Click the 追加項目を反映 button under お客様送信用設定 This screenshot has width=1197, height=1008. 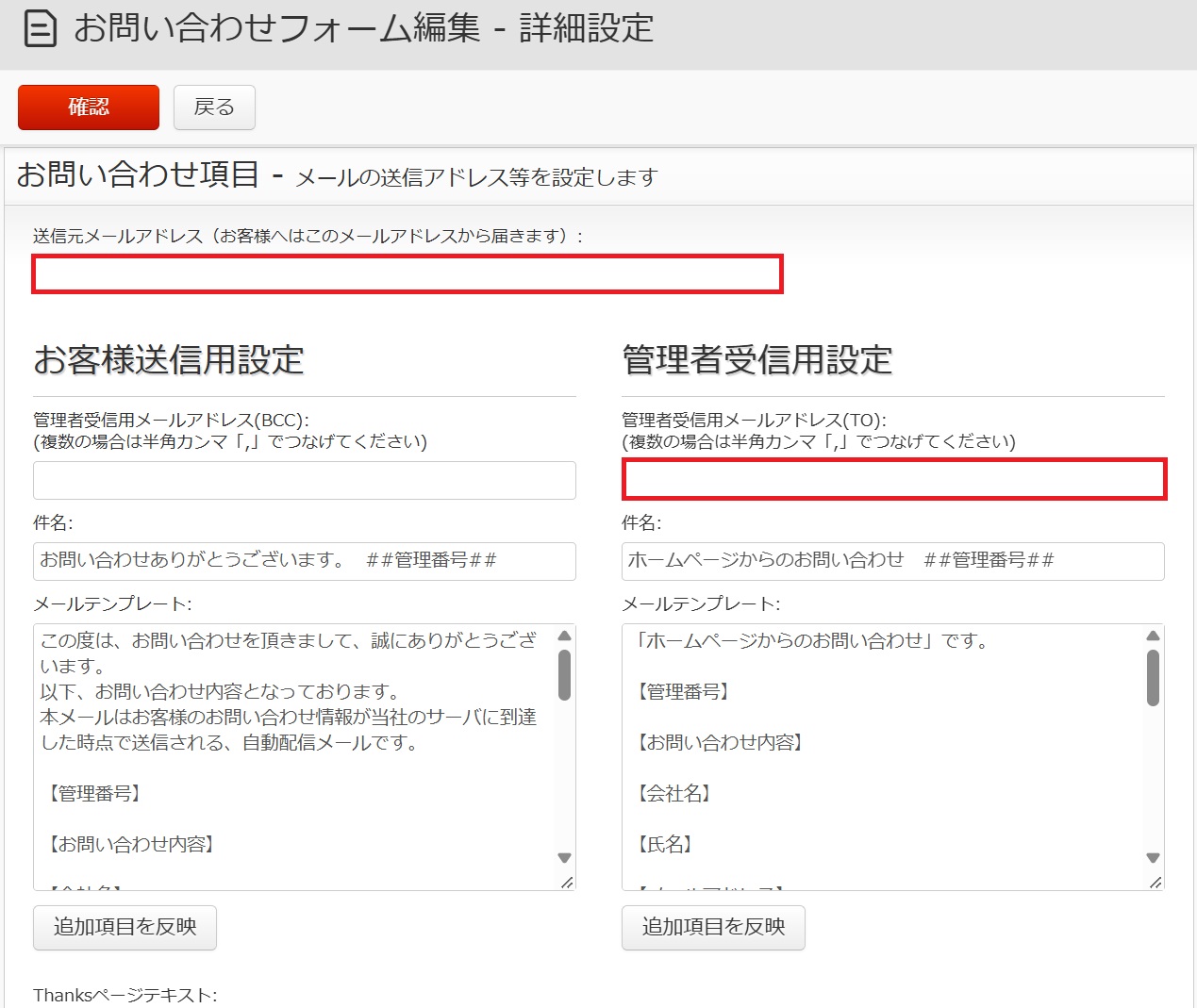point(125,928)
